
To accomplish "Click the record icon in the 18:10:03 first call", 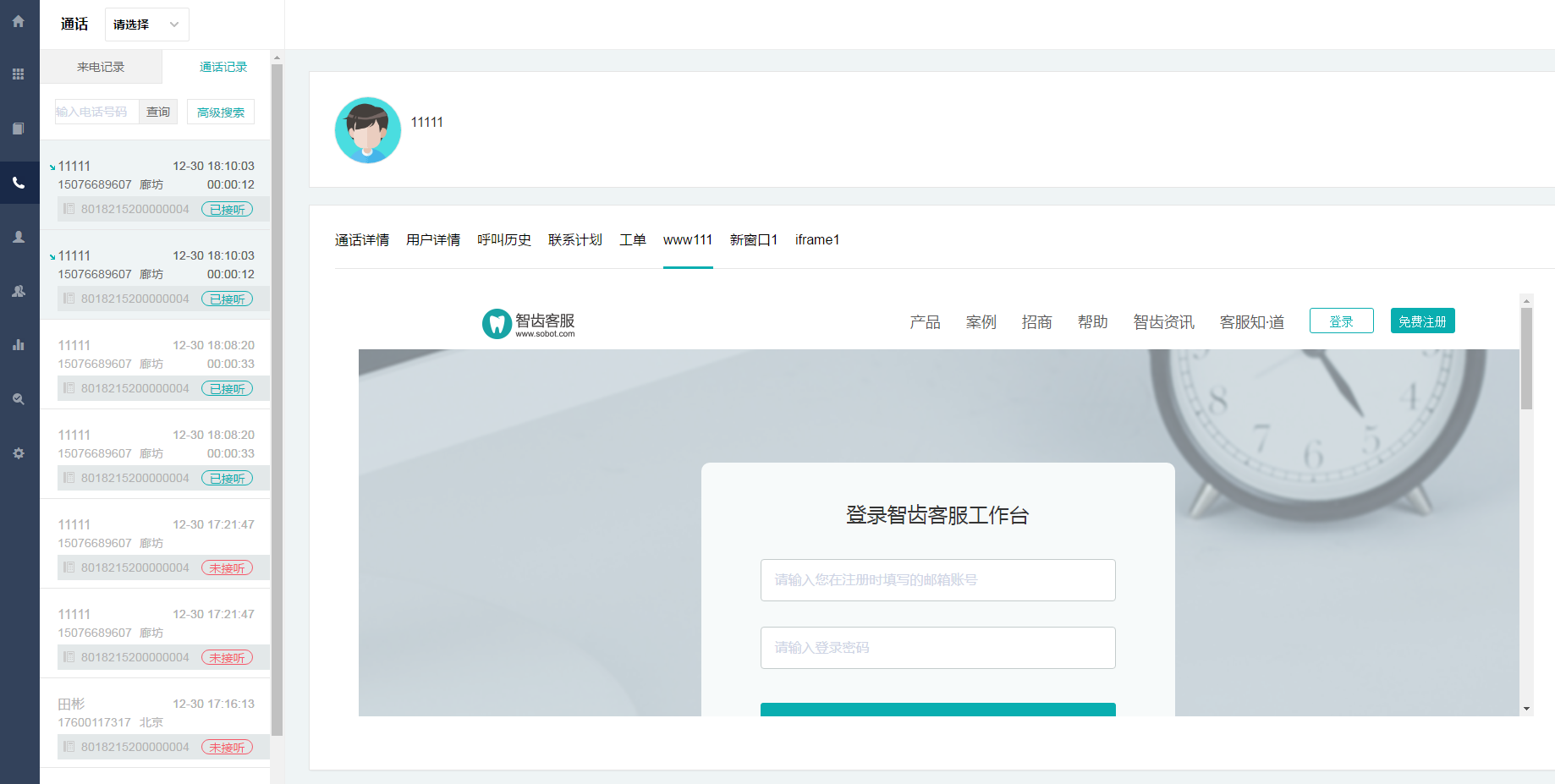I will coord(69,209).
